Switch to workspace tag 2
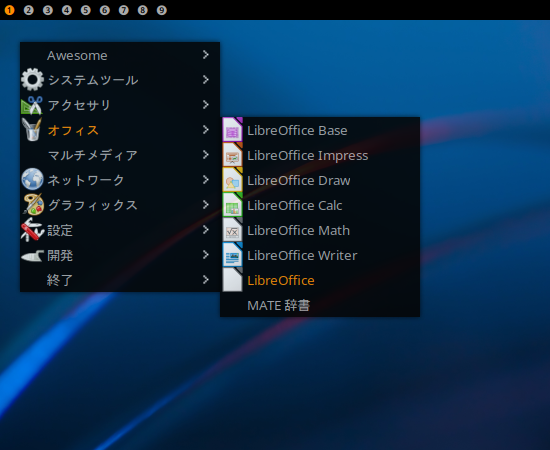Image resolution: width=550 pixels, height=450 pixels. tap(28, 10)
